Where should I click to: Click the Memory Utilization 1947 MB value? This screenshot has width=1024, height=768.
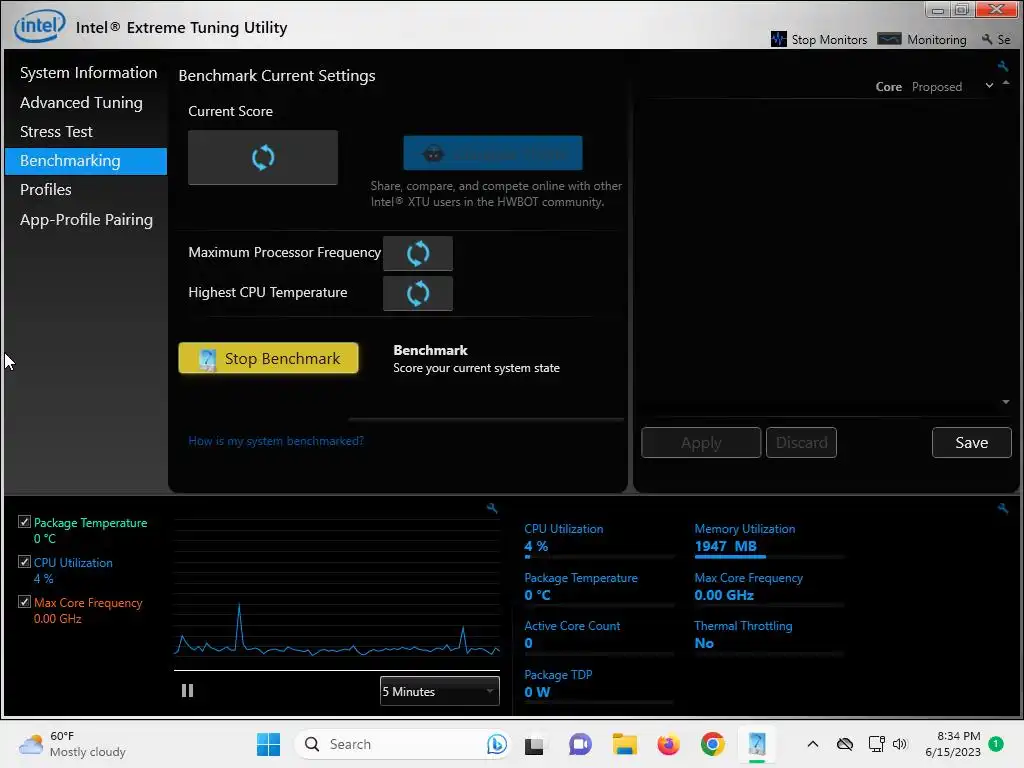coord(726,547)
